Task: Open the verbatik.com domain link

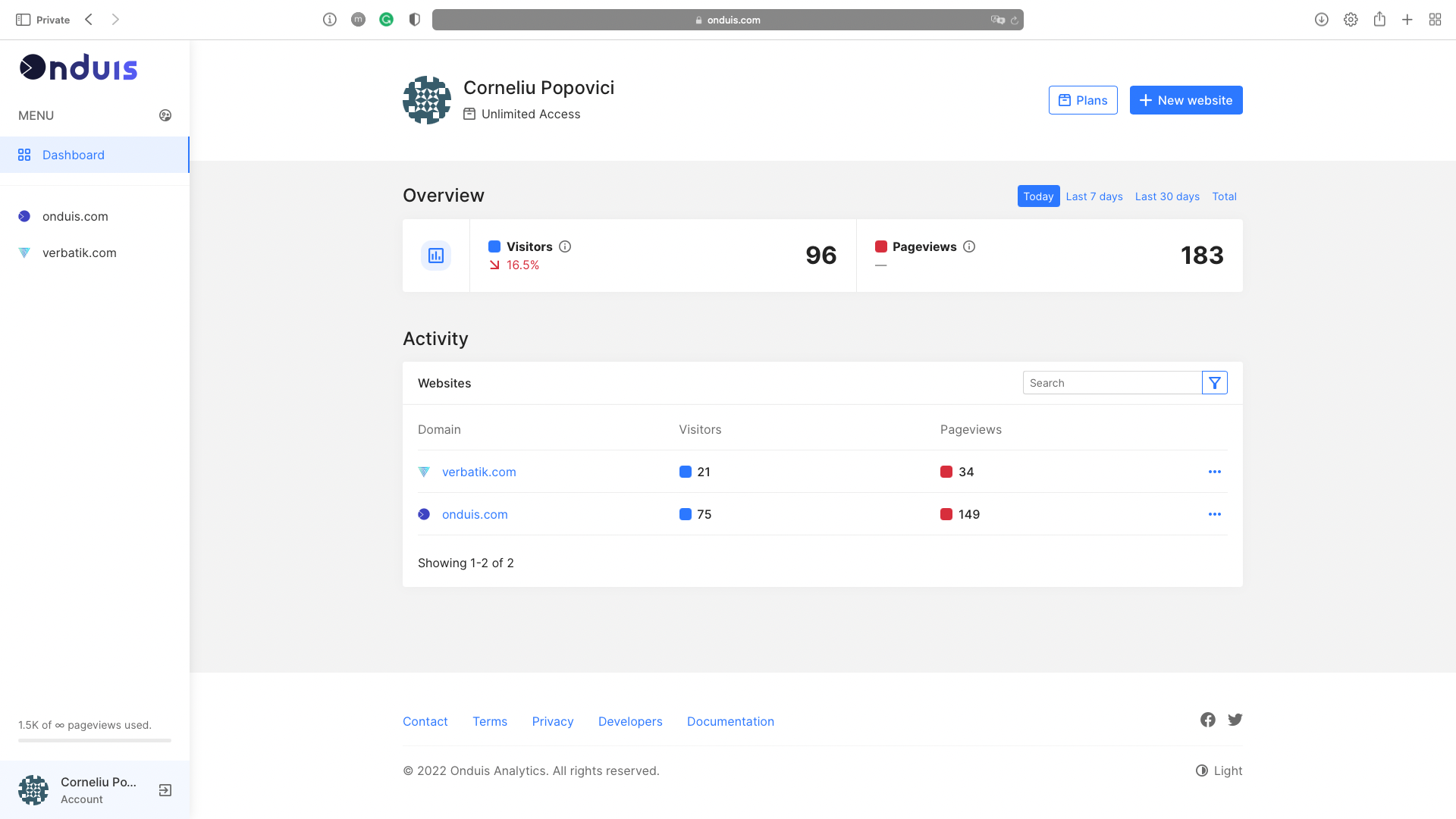Action: [479, 472]
